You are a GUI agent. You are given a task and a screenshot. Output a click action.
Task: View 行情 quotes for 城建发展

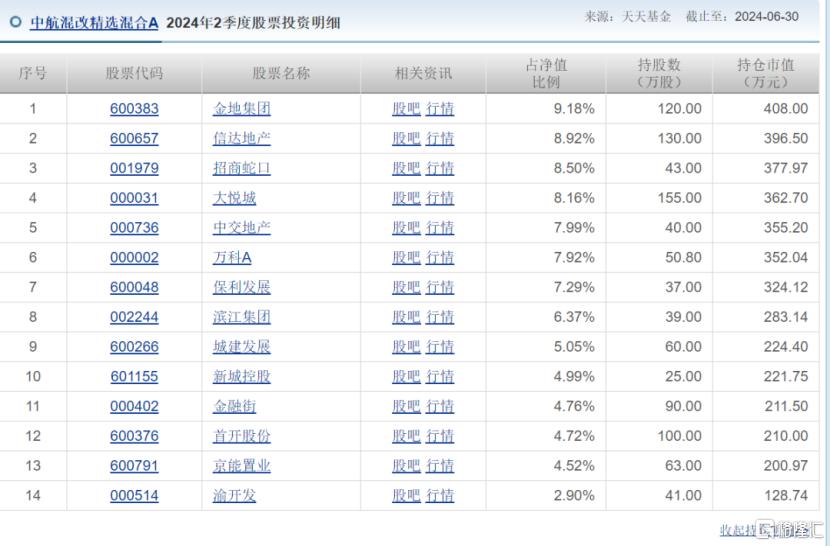(x=440, y=346)
